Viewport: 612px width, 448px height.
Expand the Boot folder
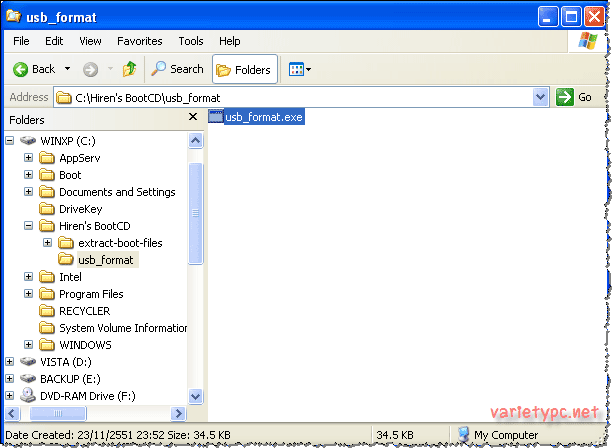click(x=28, y=174)
